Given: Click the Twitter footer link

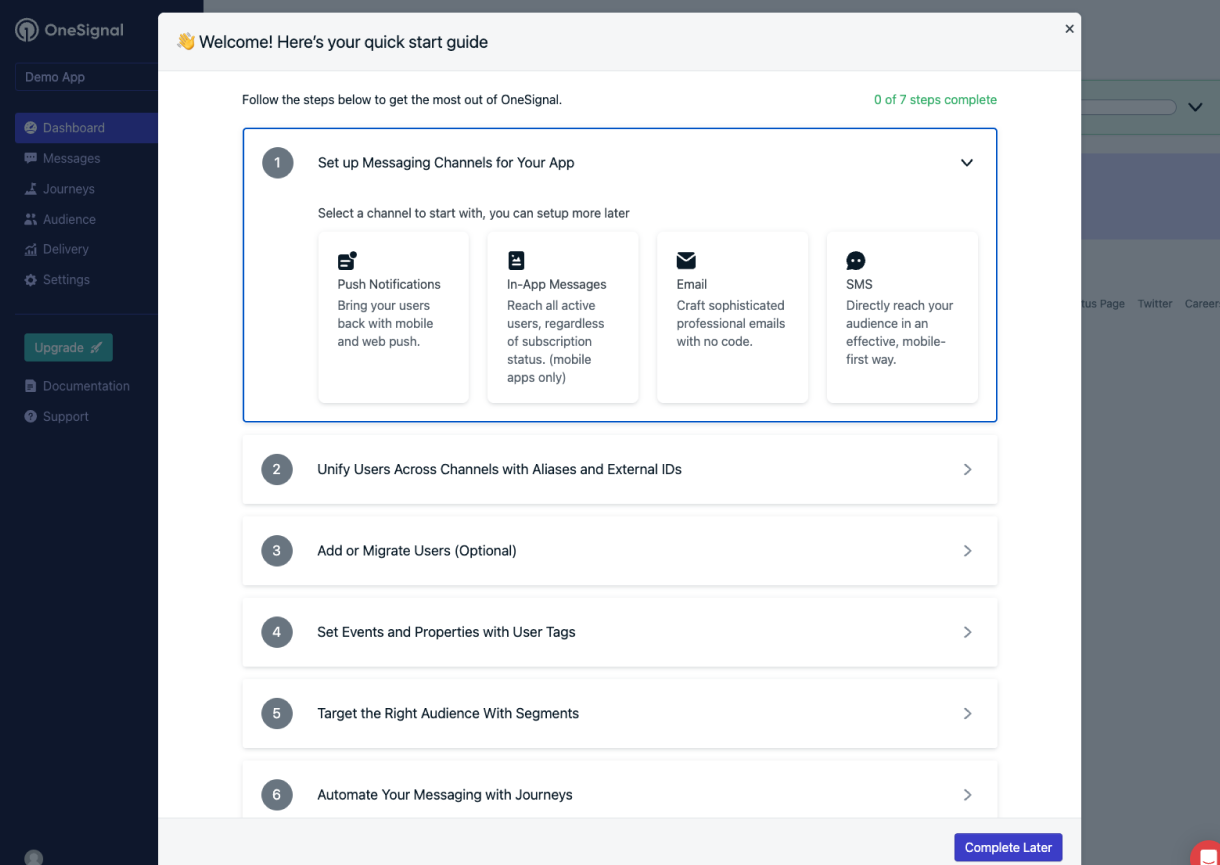Looking at the screenshot, I should pyautogui.click(x=1155, y=304).
